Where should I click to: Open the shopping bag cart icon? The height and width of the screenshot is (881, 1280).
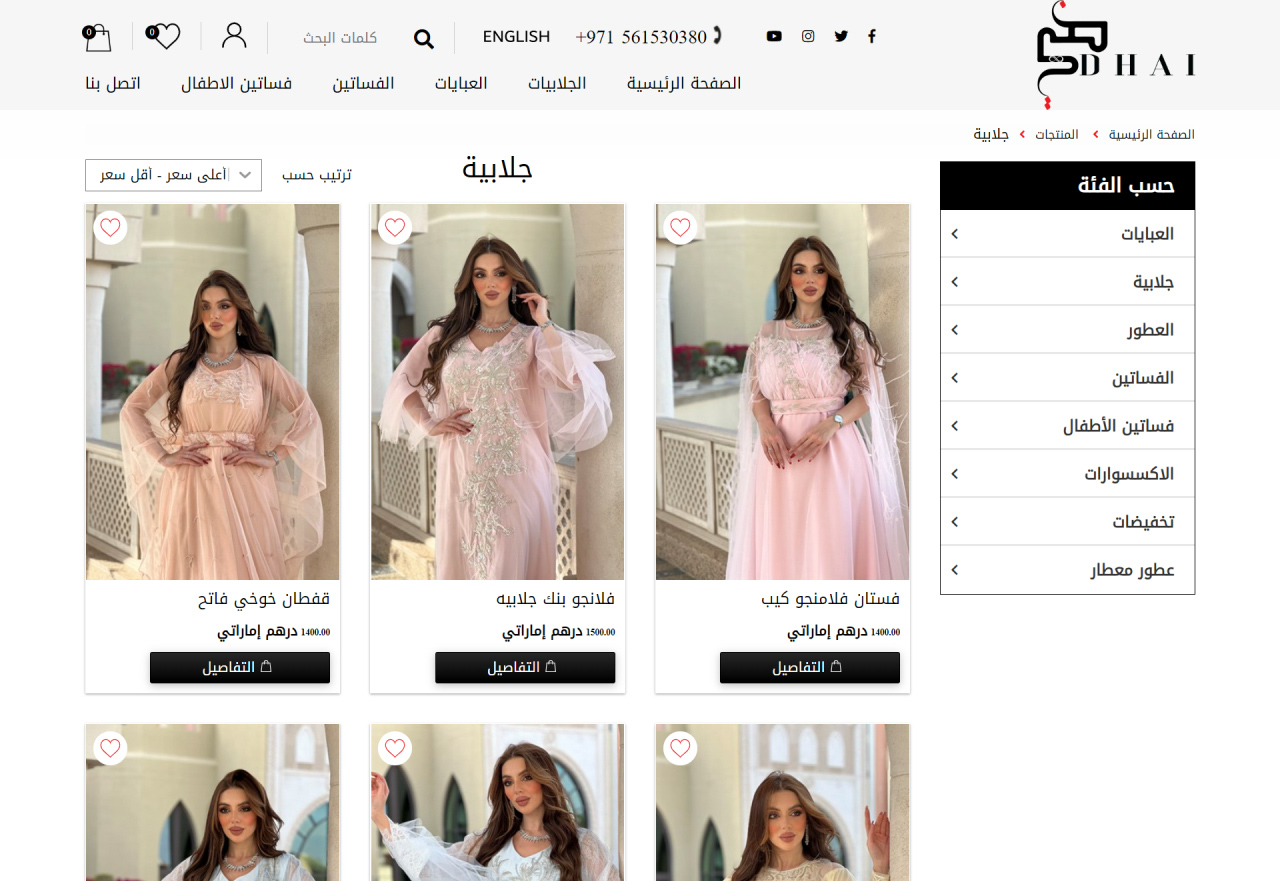pos(97,37)
